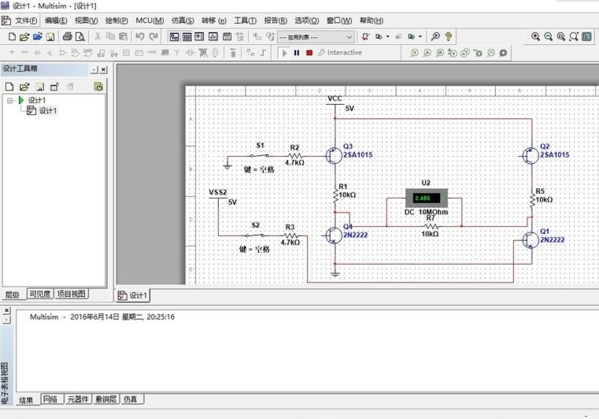Open the 工具 menu
This screenshot has height=419, width=599.
pyautogui.click(x=245, y=21)
